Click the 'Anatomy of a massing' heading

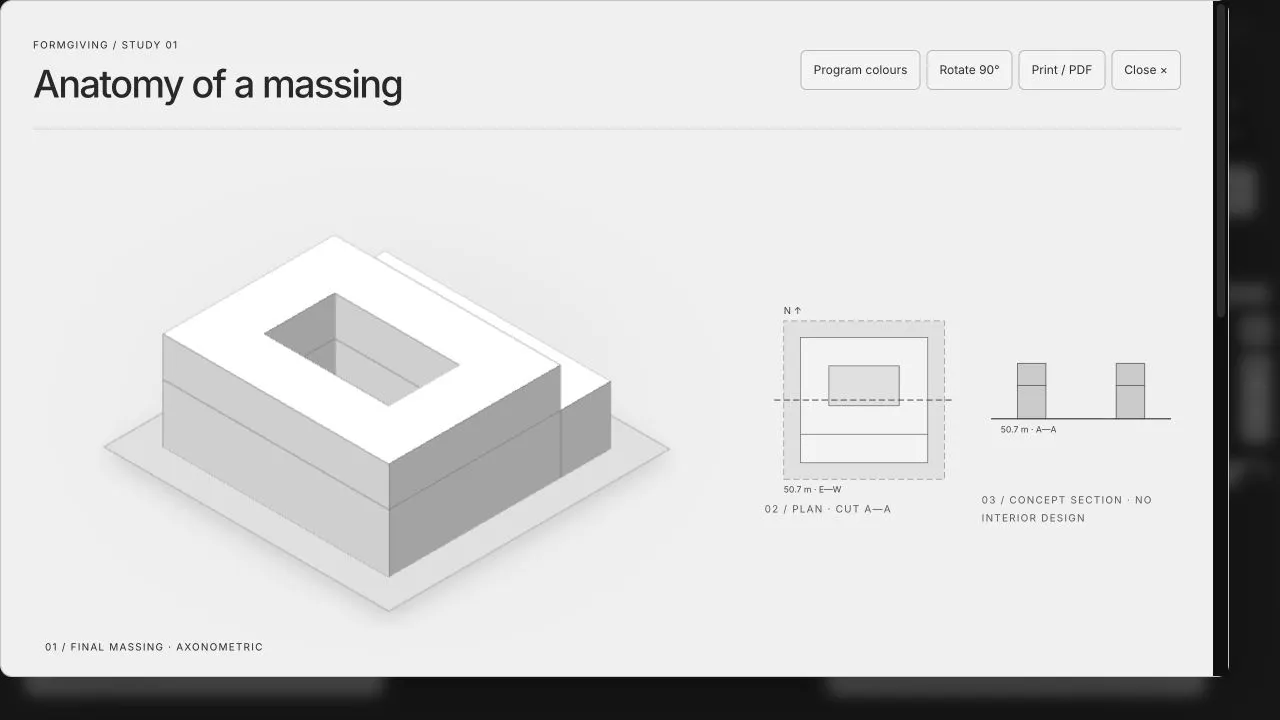(x=218, y=84)
